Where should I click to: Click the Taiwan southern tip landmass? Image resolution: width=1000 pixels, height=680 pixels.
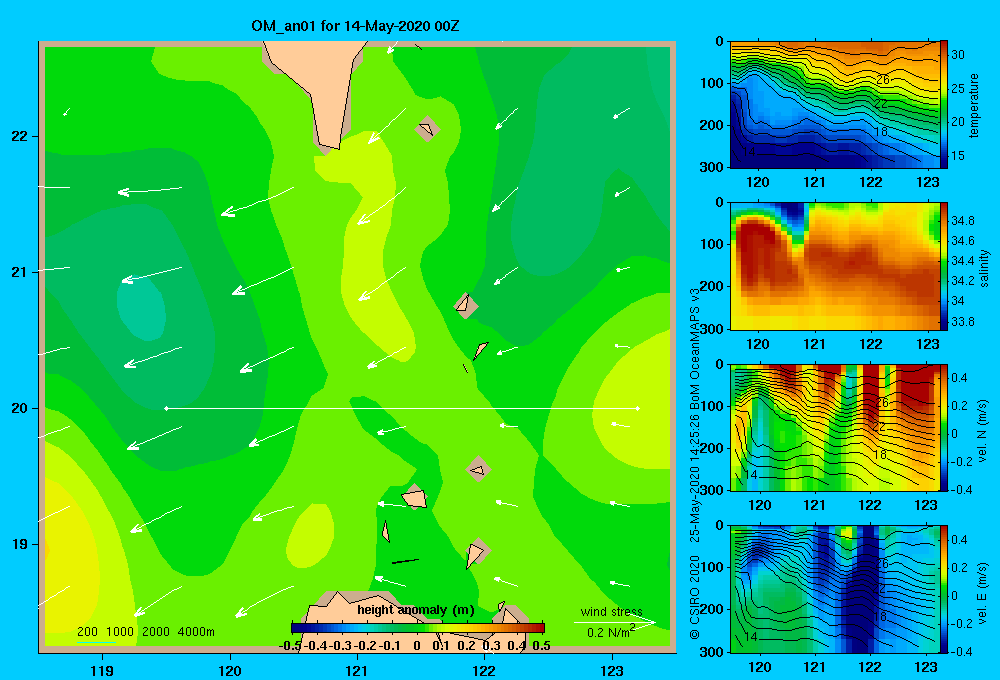click(x=321, y=92)
